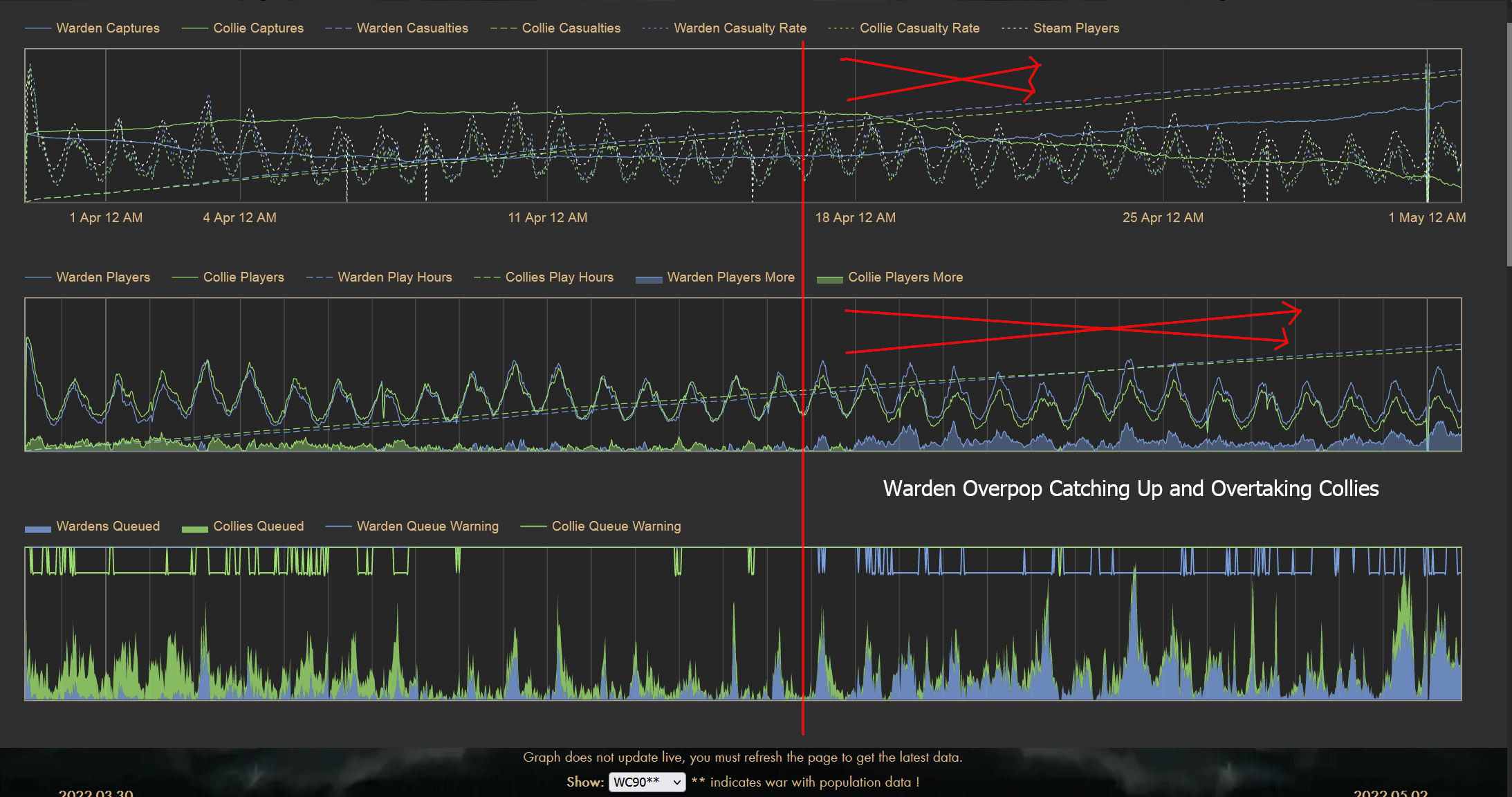Hide the Warden Queue Warning line
The height and width of the screenshot is (797, 1512).
pos(427,526)
